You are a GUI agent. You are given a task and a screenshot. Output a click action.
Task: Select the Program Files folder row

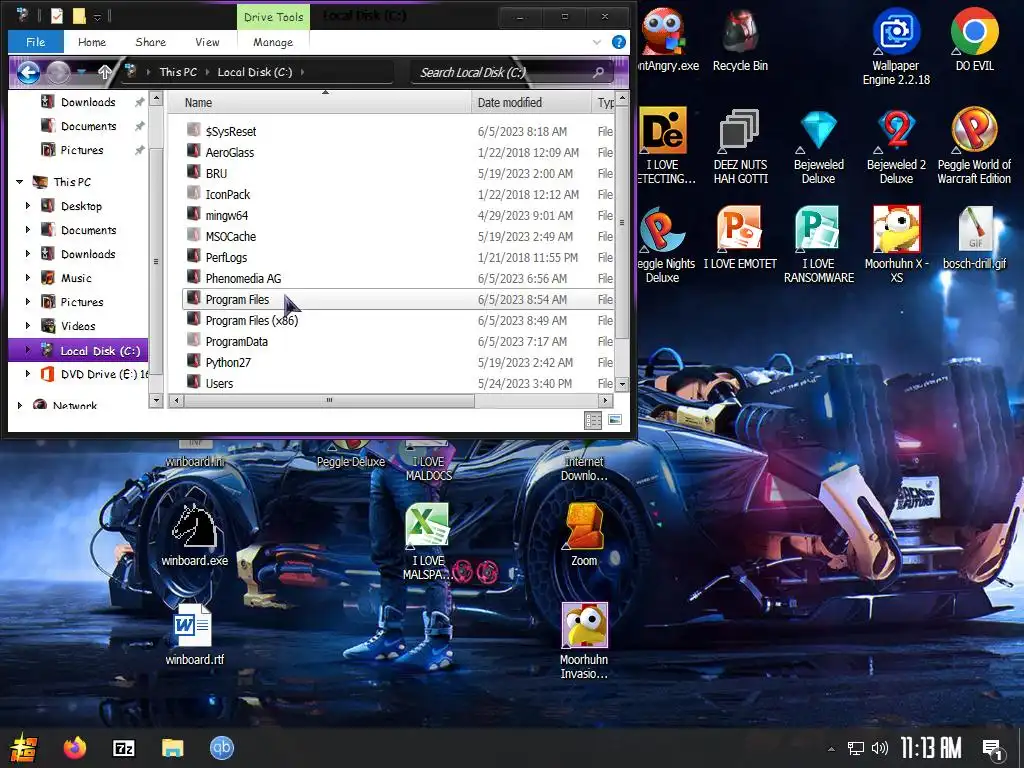click(x=398, y=299)
